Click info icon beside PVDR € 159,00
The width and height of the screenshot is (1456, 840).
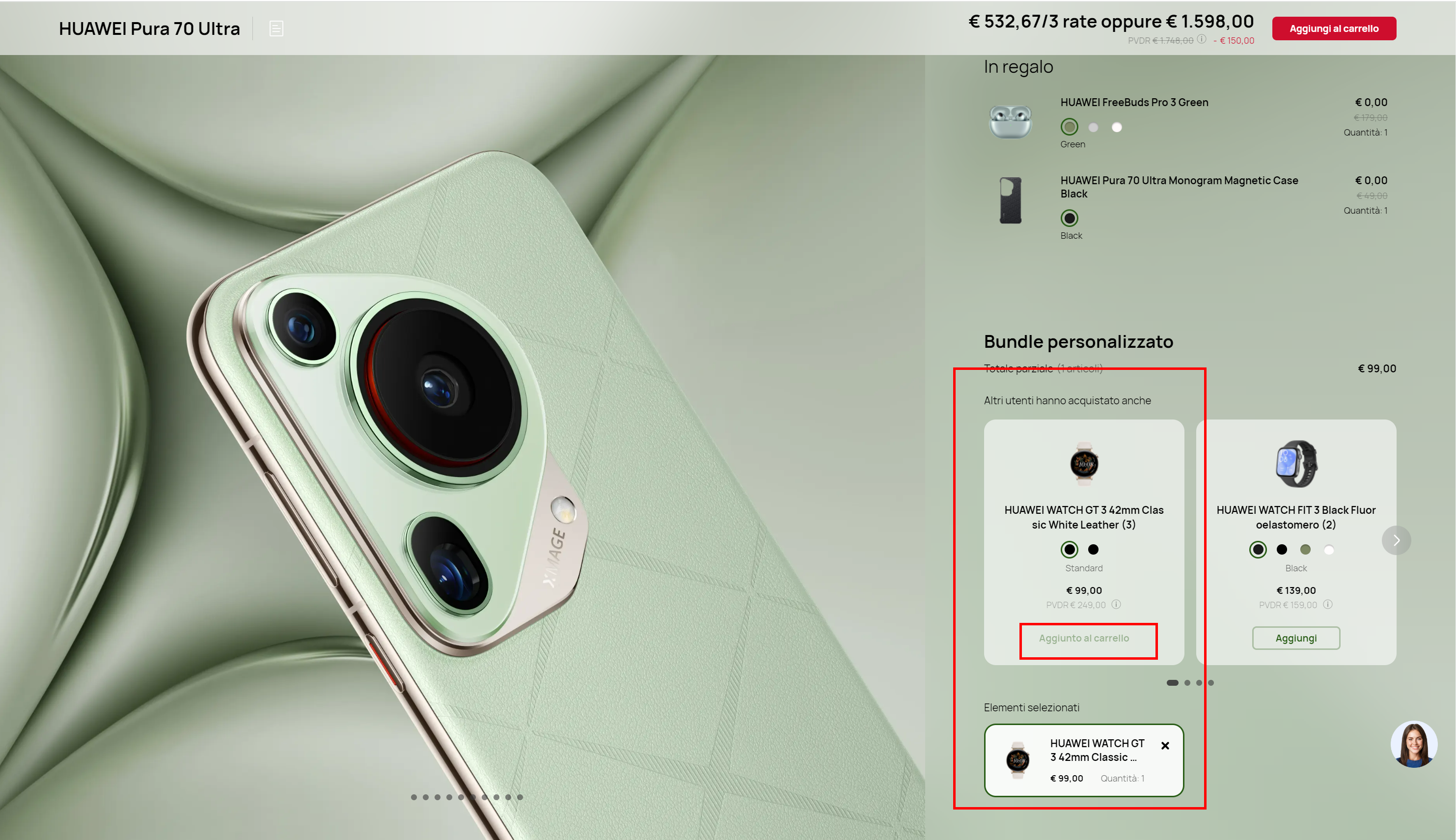(x=1328, y=605)
